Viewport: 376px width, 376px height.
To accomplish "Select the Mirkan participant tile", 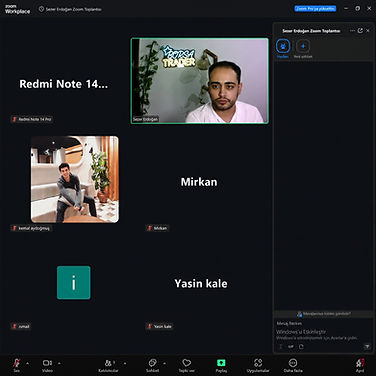I will coord(199,182).
